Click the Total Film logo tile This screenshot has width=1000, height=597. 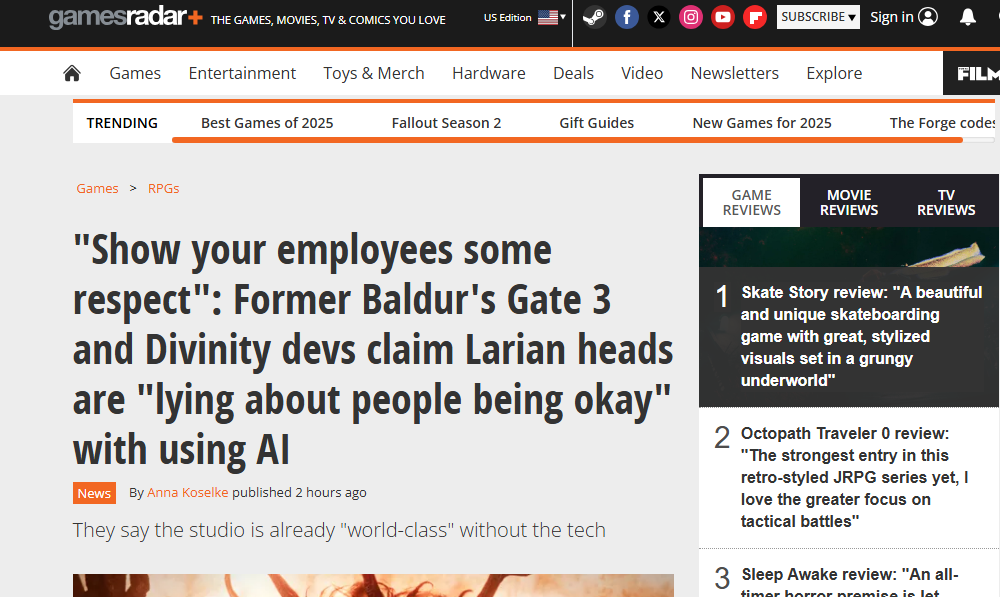pyautogui.click(x=971, y=73)
